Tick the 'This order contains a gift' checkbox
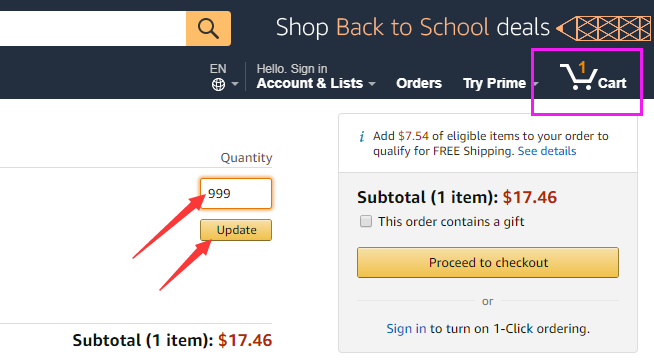 click(366, 221)
